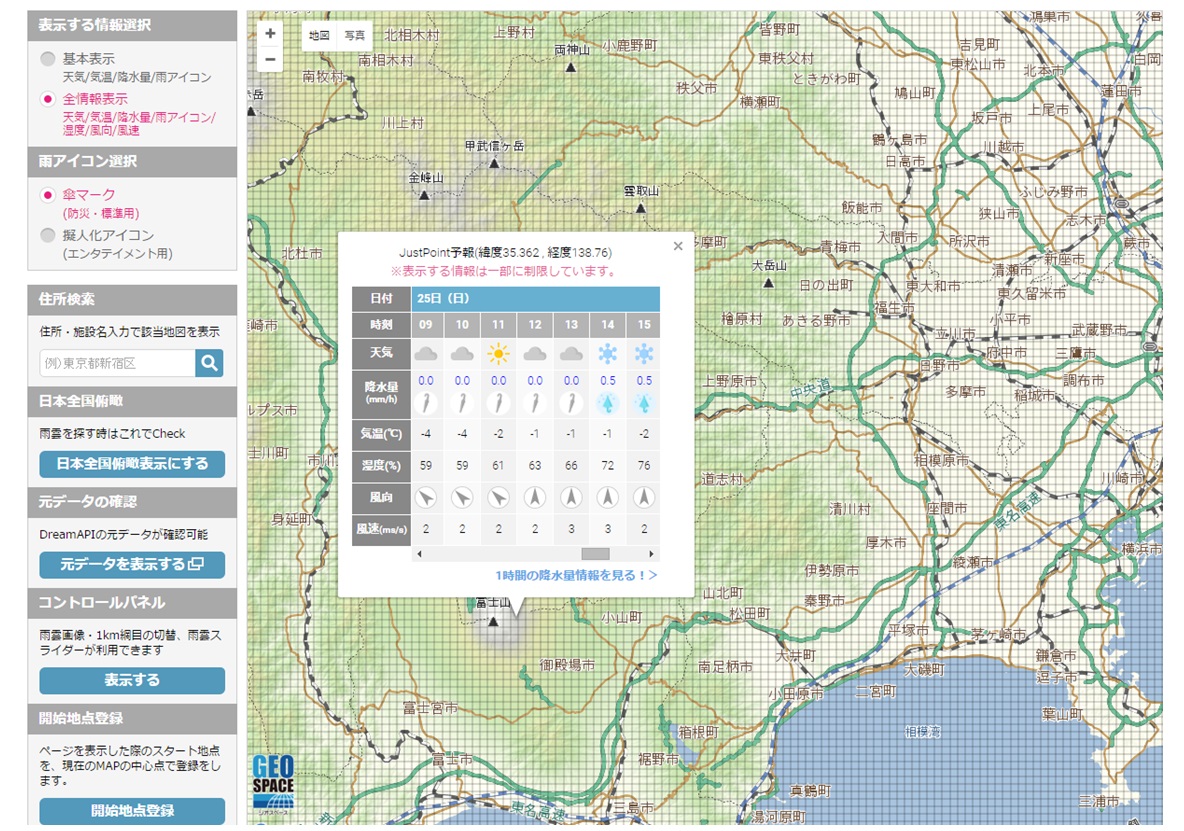Click the umbrella precipitation icon under 12
This screenshot has width=1184, height=831.
point(535,403)
